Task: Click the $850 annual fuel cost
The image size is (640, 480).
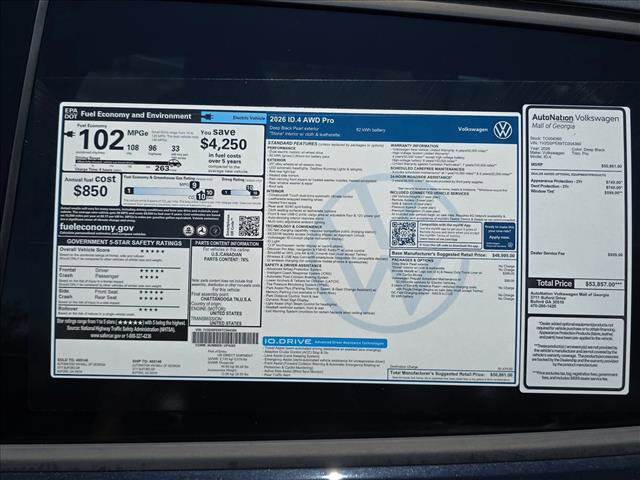Action: pos(90,191)
